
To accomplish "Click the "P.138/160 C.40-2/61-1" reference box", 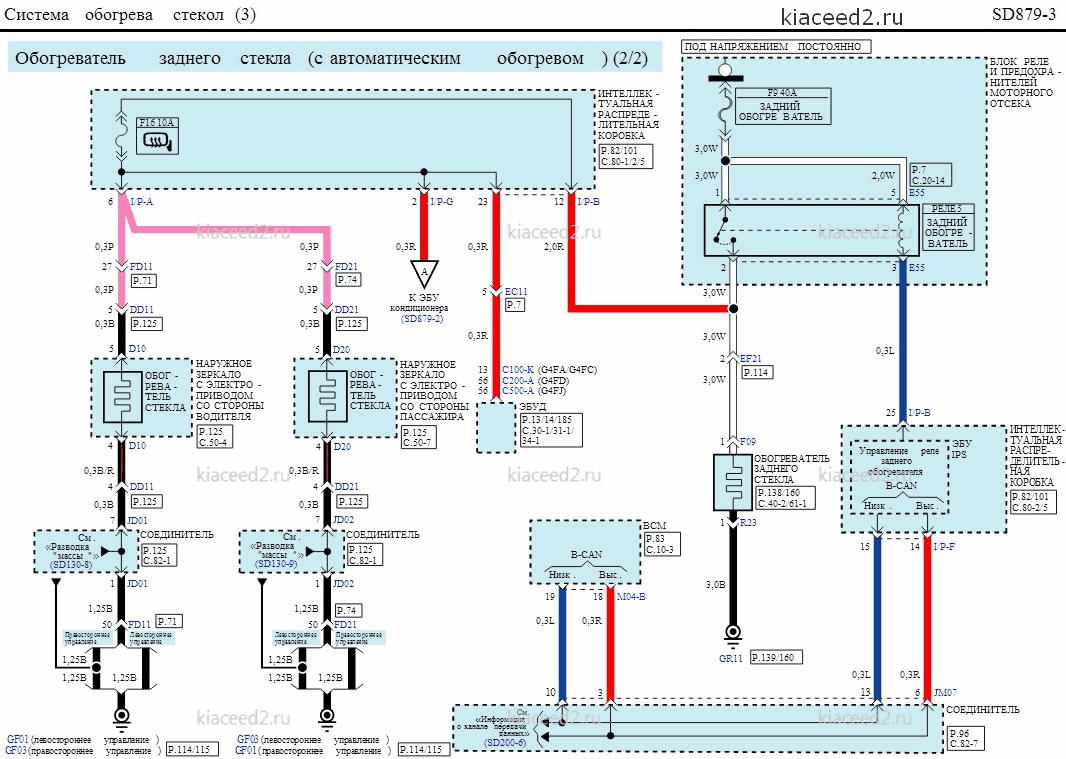I will (x=785, y=498).
